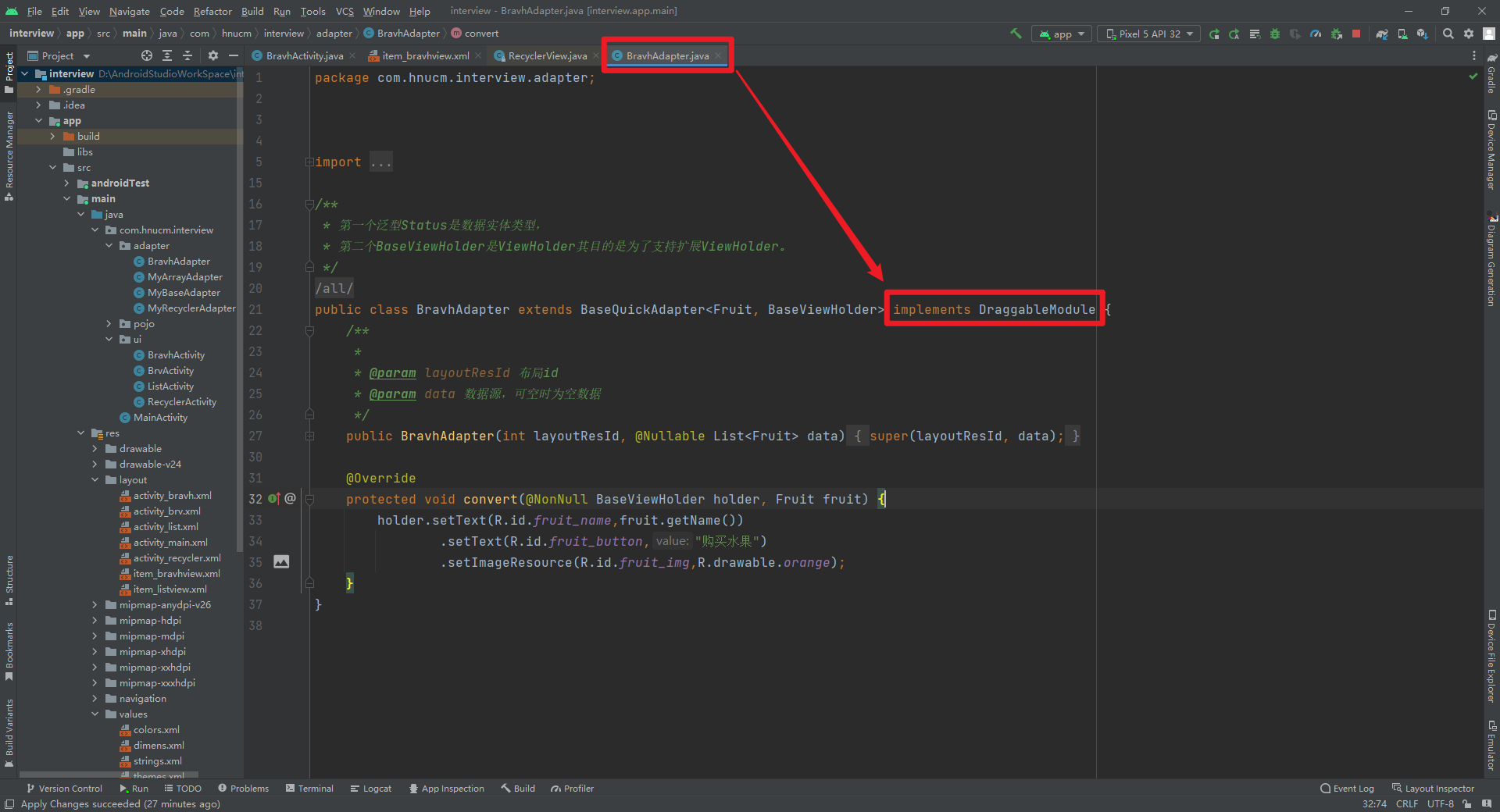Image resolution: width=1500 pixels, height=812 pixels.
Task: Toggle Device File Explorer side panel
Action: 1491,657
